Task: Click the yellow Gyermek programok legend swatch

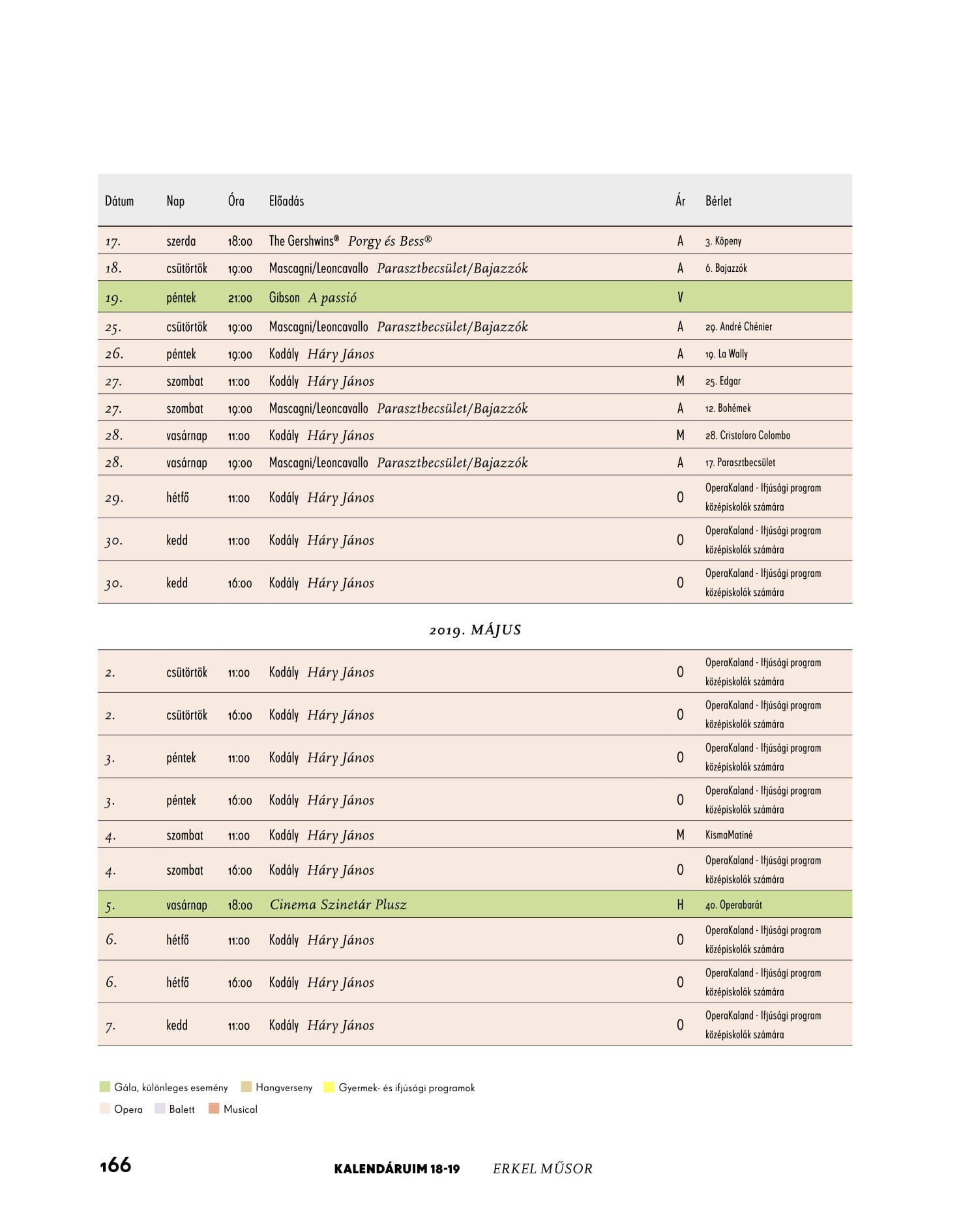Action: click(329, 1087)
